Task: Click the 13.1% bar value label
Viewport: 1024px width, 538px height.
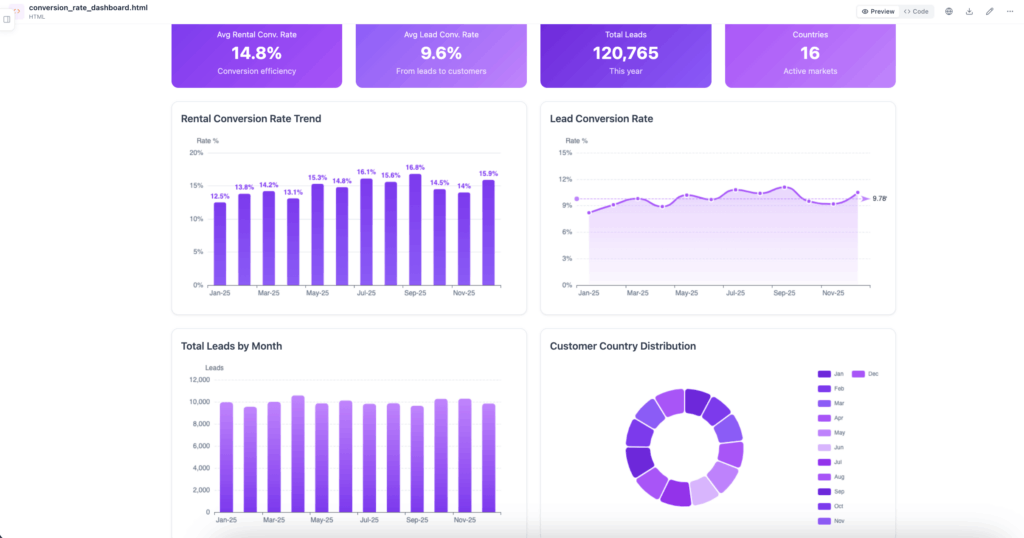Action: click(x=293, y=192)
